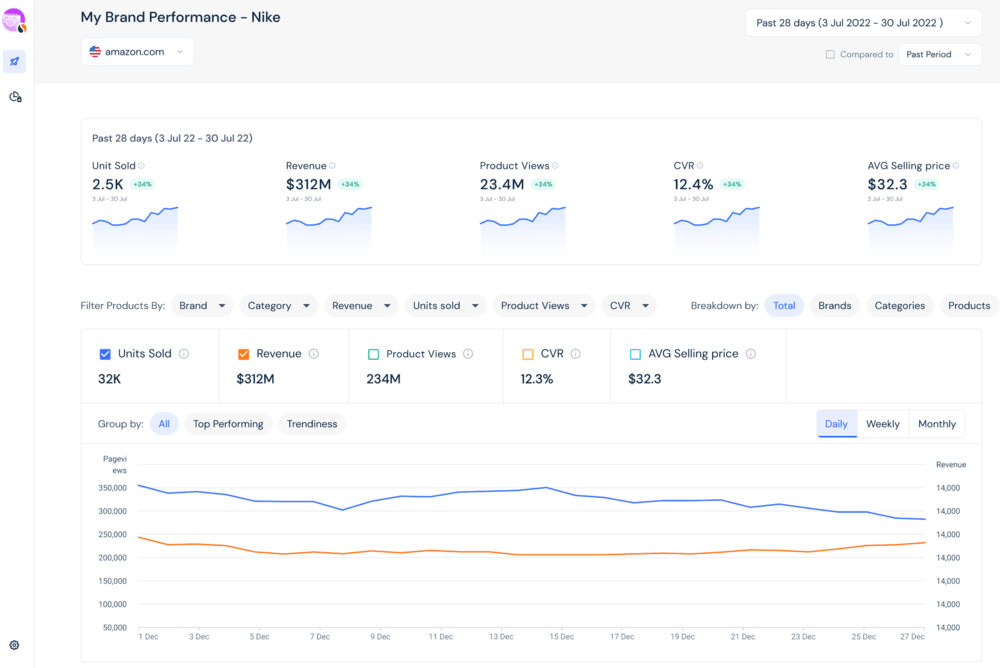The width and height of the screenshot is (1000, 668).
Task: Click the info icon beside Product Views summary
Action: click(555, 166)
